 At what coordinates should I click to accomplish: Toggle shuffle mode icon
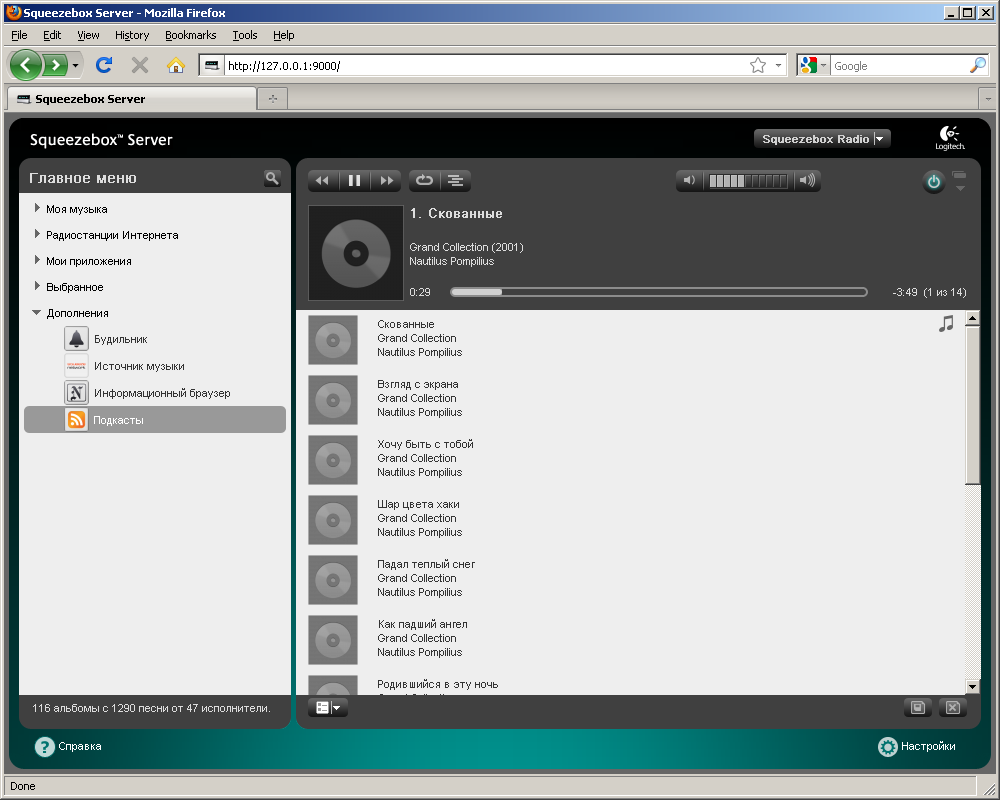(x=455, y=181)
